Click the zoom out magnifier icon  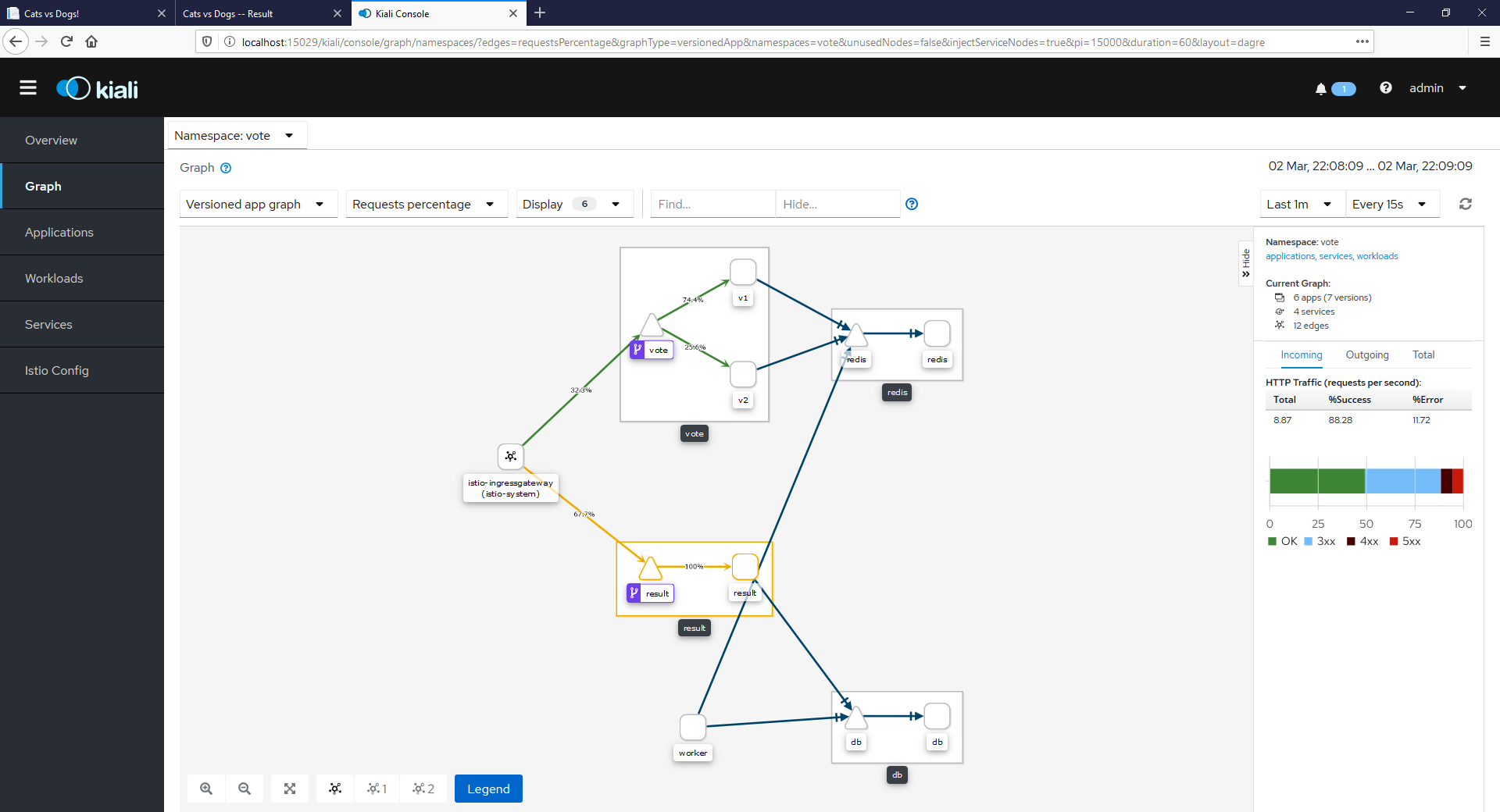click(x=245, y=789)
